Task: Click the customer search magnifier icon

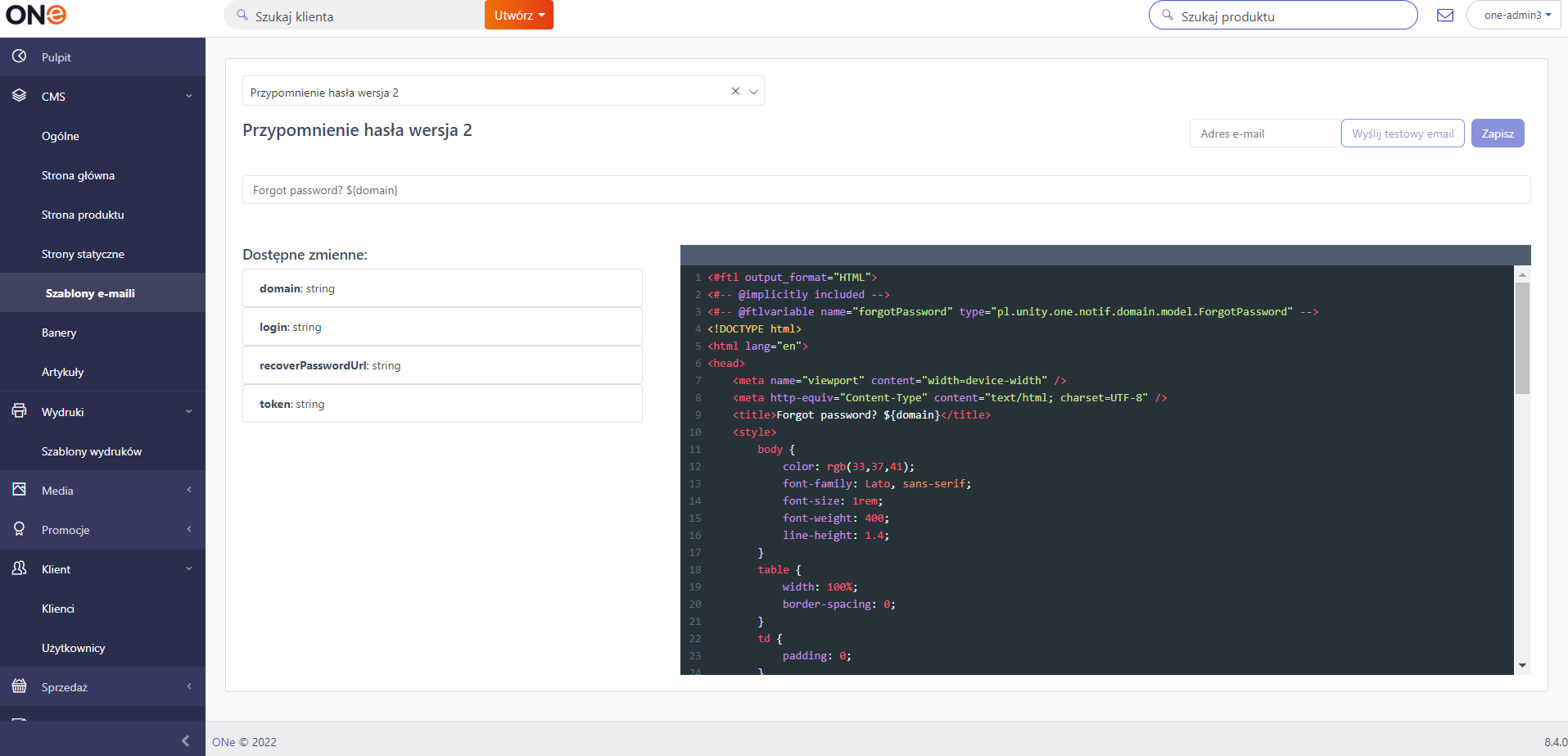Action: (242, 15)
